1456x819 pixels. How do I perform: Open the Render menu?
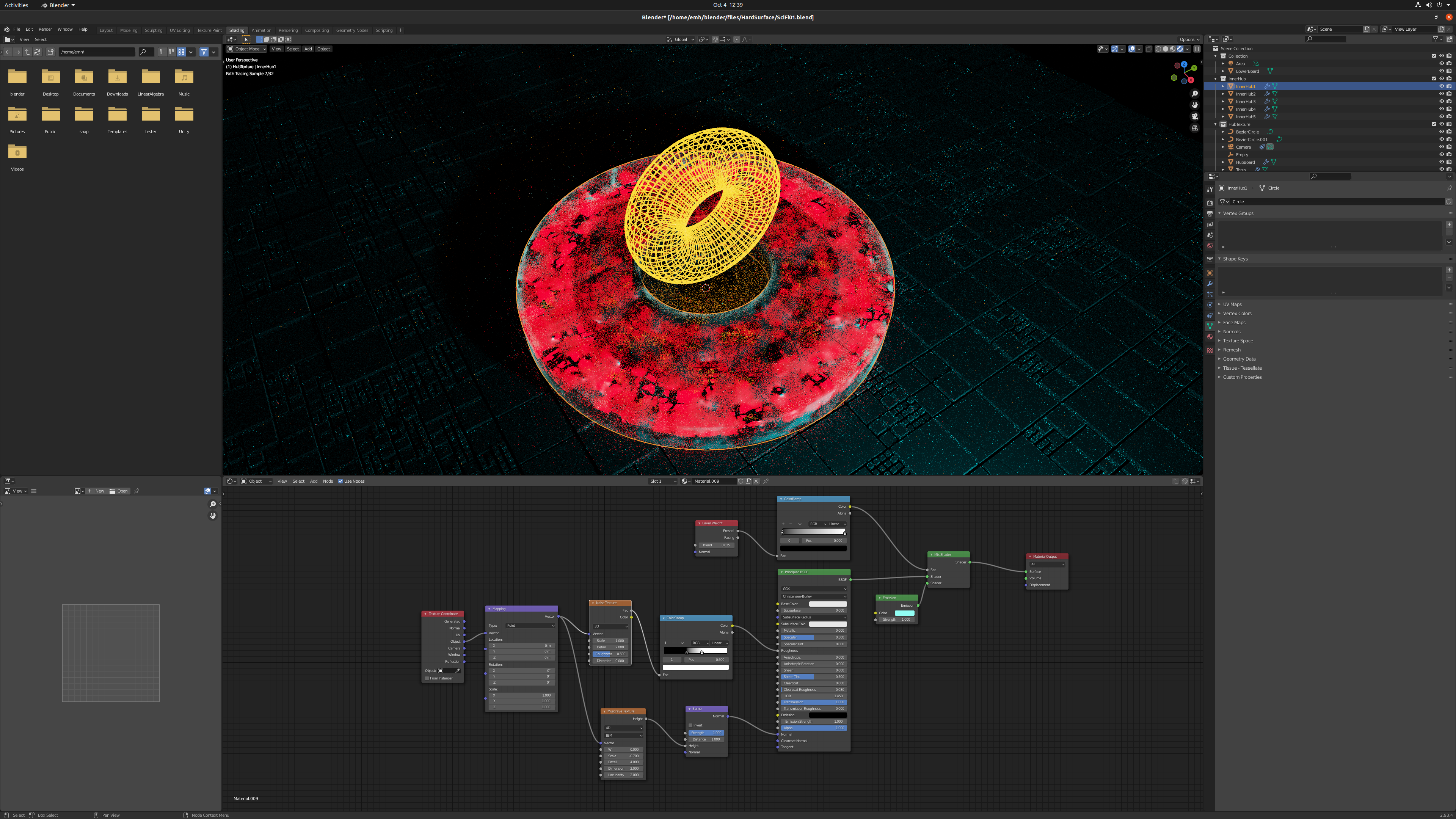click(x=45, y=30)
